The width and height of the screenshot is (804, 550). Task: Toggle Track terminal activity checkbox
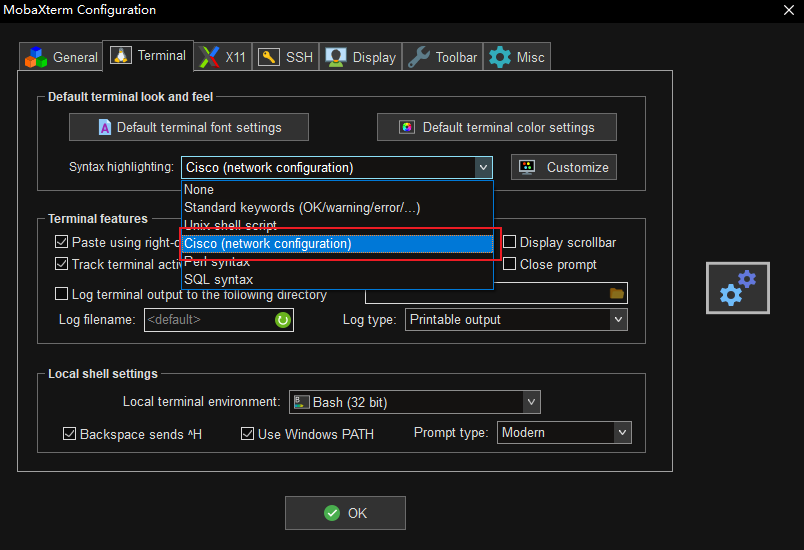click(x=62, y=264)
